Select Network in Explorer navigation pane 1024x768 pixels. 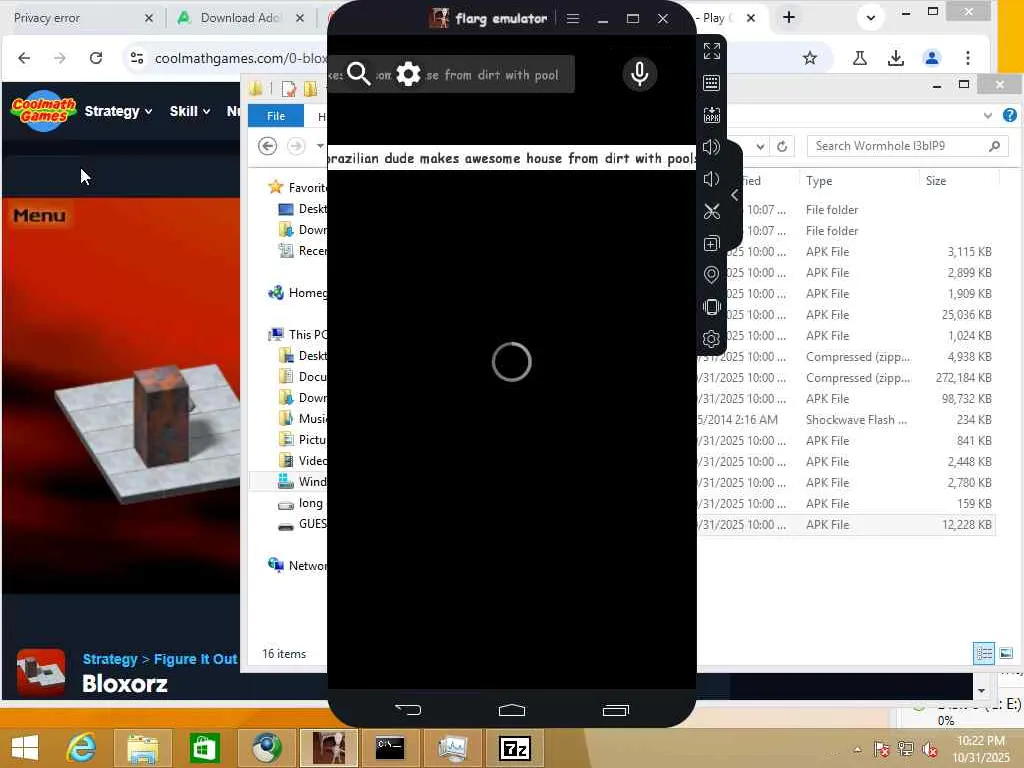(x=298, y=566)
